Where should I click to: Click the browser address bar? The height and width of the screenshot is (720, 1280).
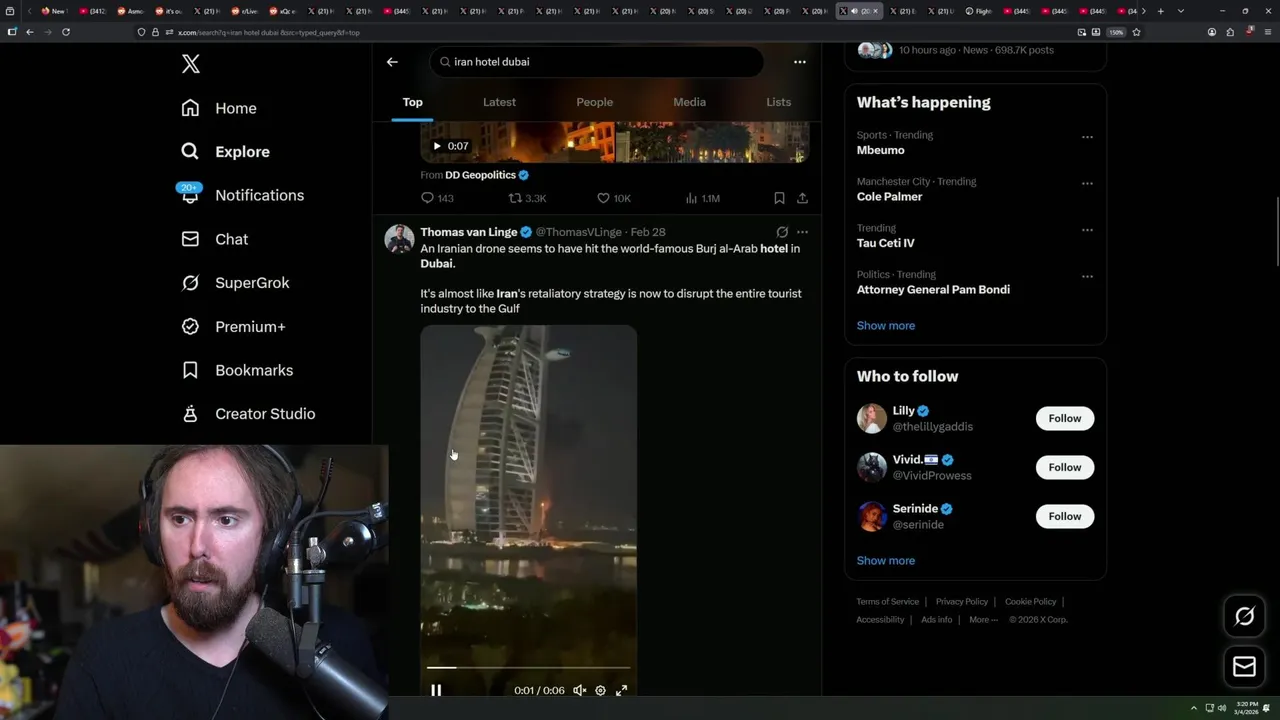point(600,32)
